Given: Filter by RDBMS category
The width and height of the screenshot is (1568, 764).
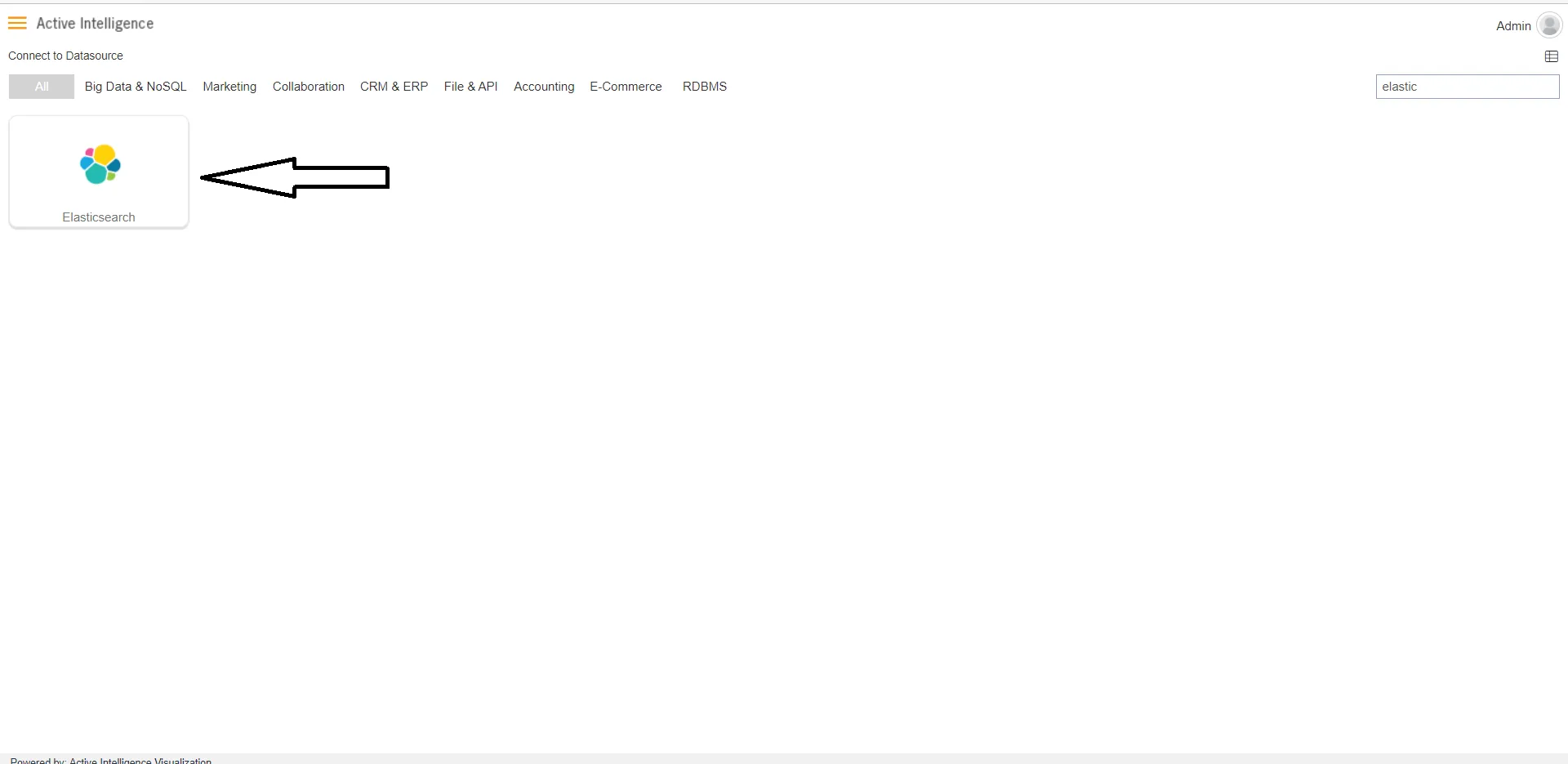Looking at the screenshot, I should point(705,87).
